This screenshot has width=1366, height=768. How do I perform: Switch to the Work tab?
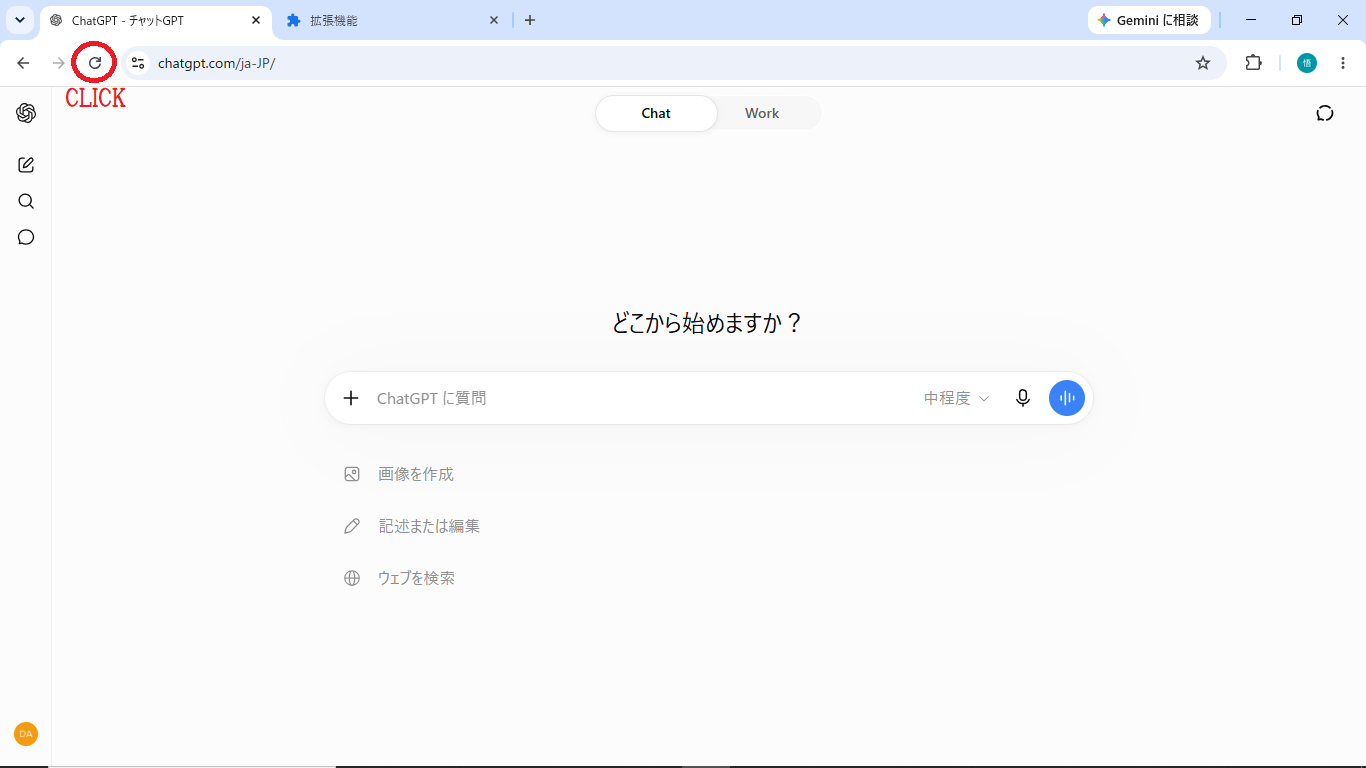[762, 113]
